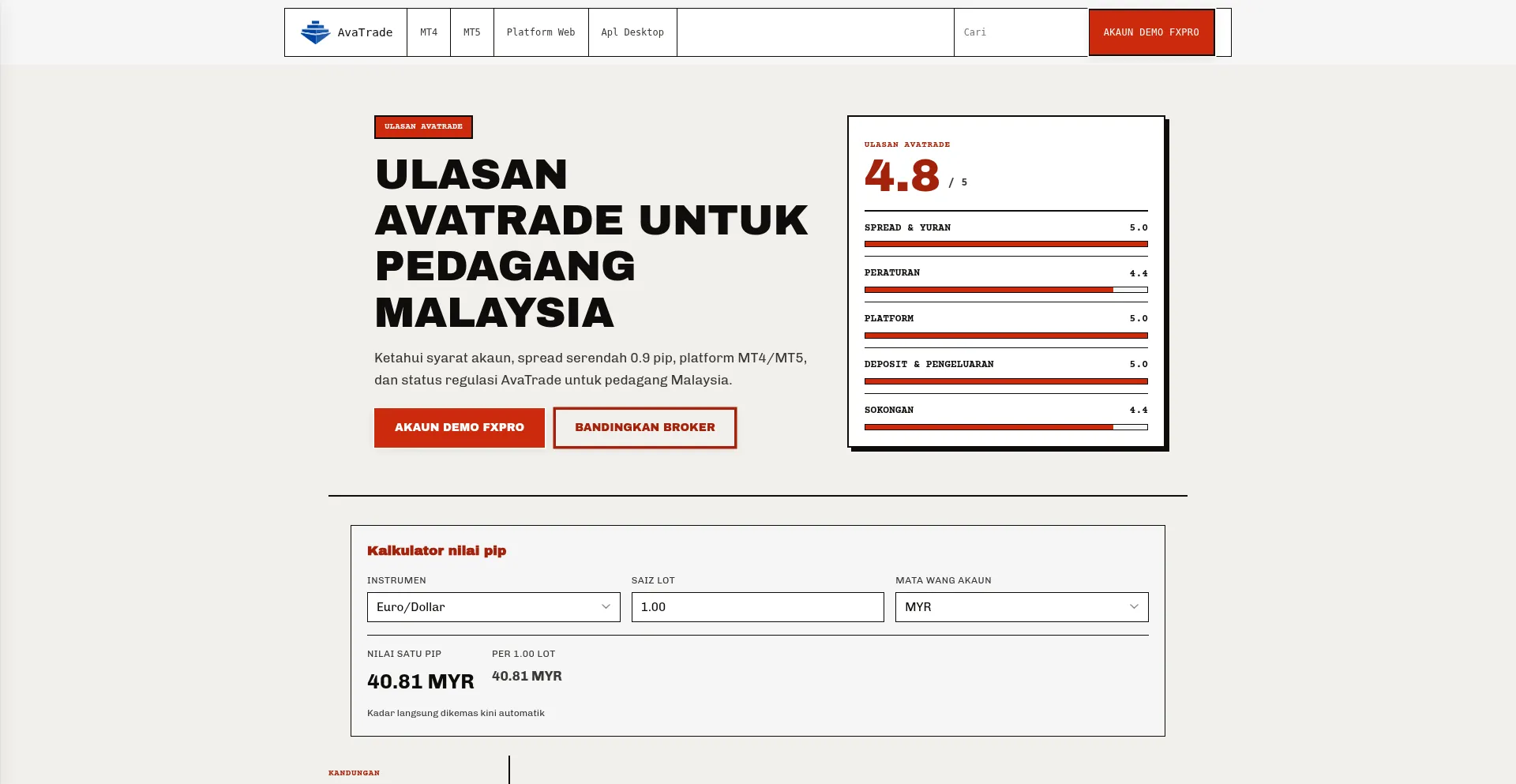Click the Peraturan rating bar
The width and height of the screenshot is (1516, 784).
1006,290
